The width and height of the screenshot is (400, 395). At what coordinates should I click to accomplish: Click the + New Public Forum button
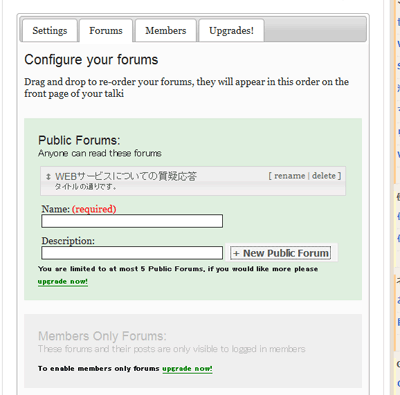coord(281,253)
